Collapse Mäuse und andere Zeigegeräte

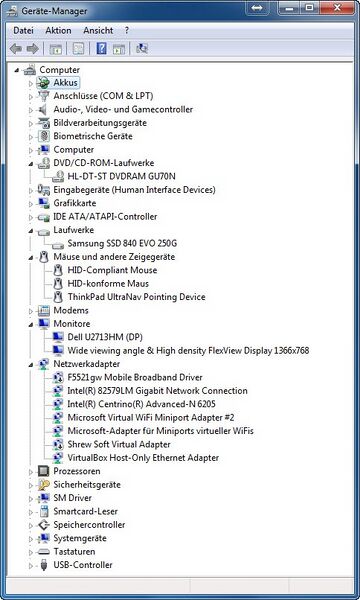click(x=31, y=258)
